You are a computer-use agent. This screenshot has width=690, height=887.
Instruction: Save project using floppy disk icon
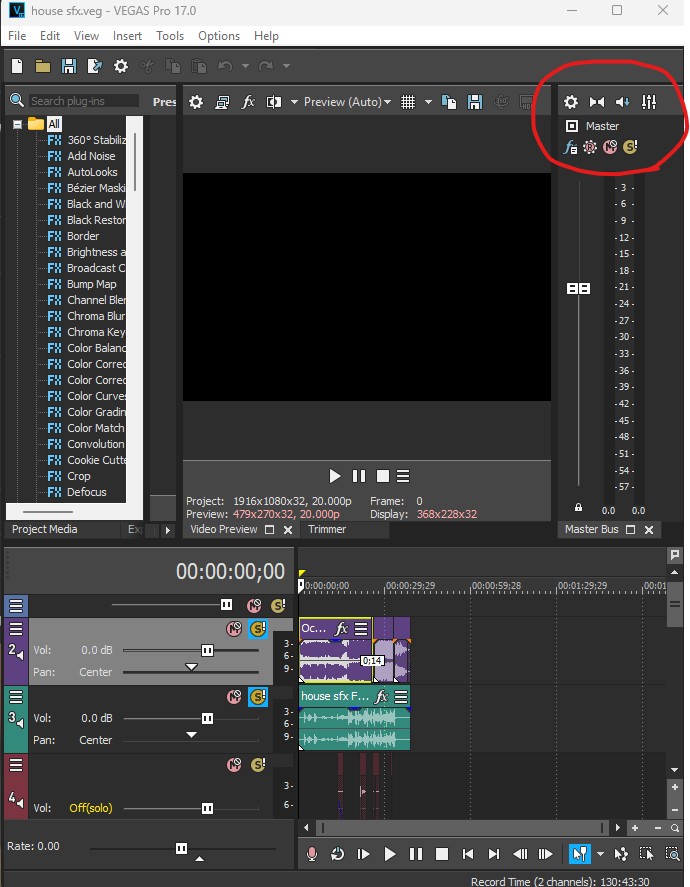[x=69, y=66]
